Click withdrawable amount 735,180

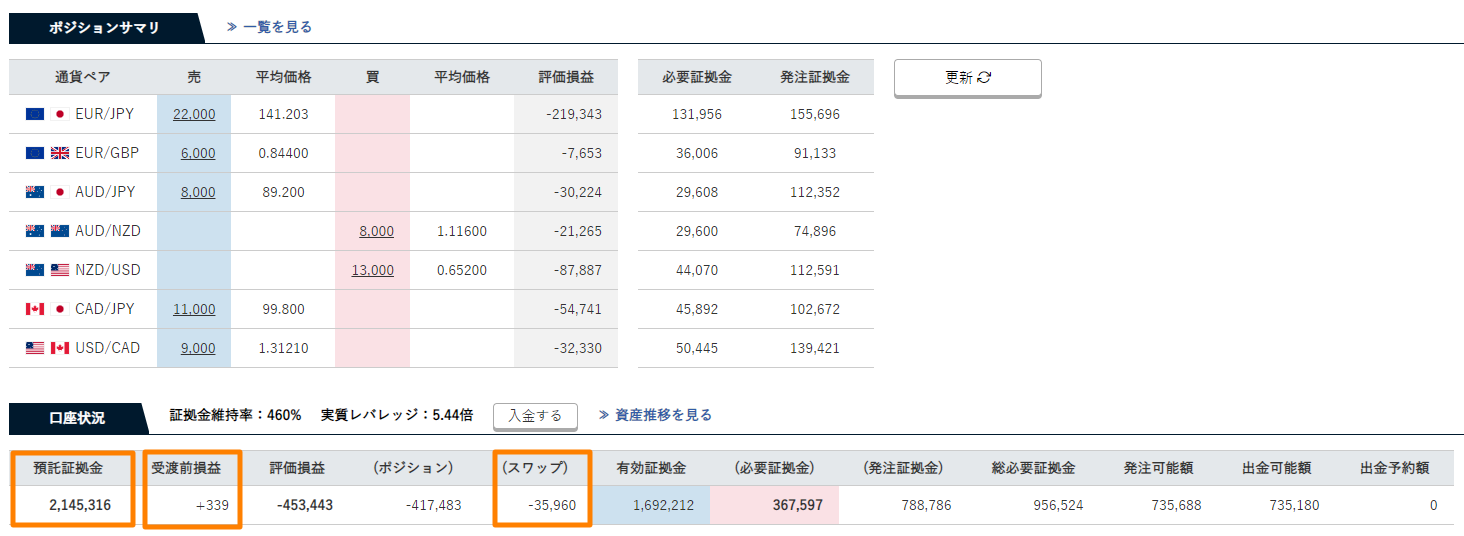tap(1295, 505)
